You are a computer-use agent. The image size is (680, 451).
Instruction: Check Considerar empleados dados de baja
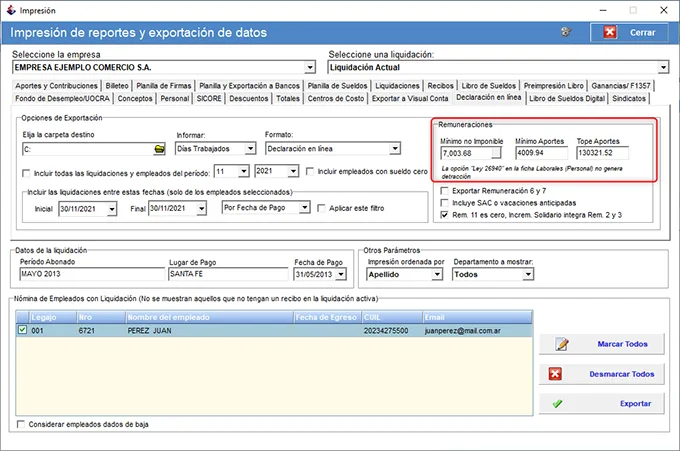[20, 424]
